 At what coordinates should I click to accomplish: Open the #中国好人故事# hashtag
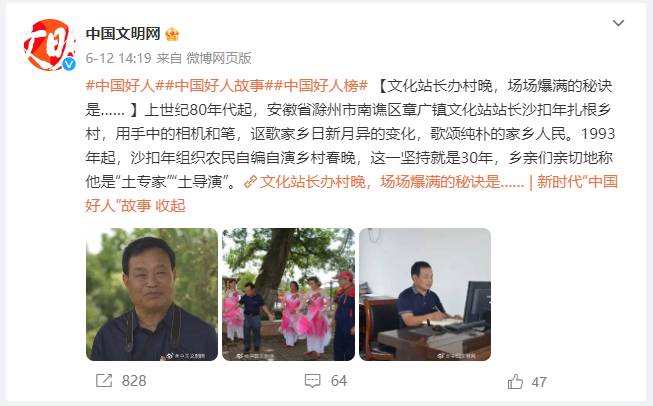click(x=220, y=86)
